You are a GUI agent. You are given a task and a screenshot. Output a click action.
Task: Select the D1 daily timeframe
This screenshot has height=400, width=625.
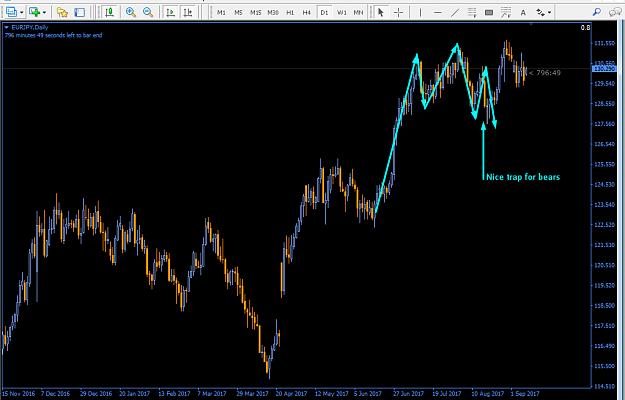(324, 13)
